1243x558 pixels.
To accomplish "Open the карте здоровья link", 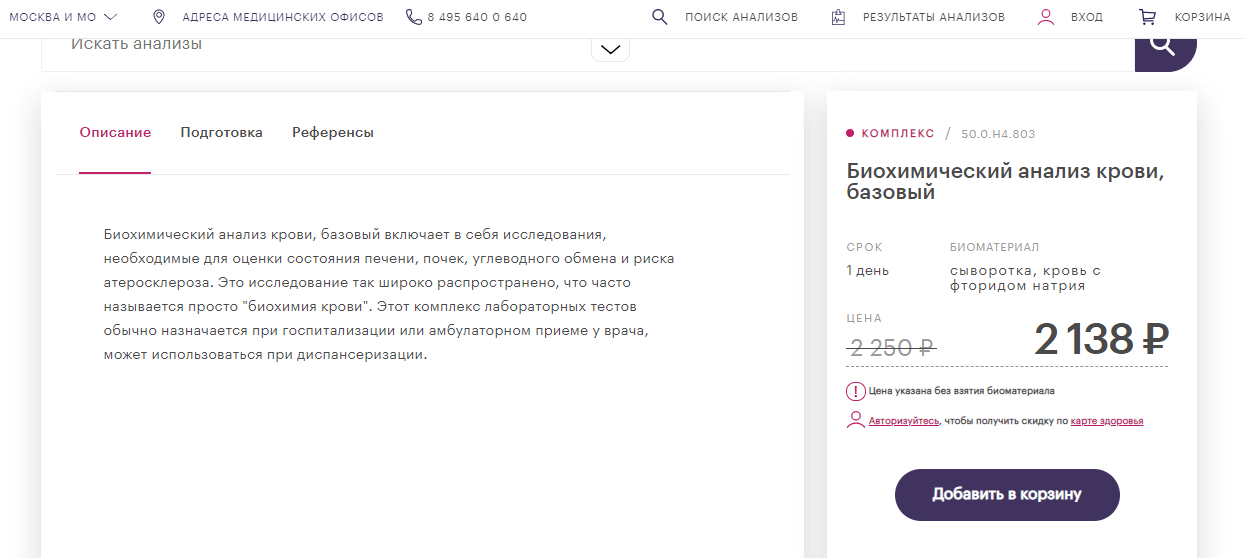I will [x=1106, y=421].
